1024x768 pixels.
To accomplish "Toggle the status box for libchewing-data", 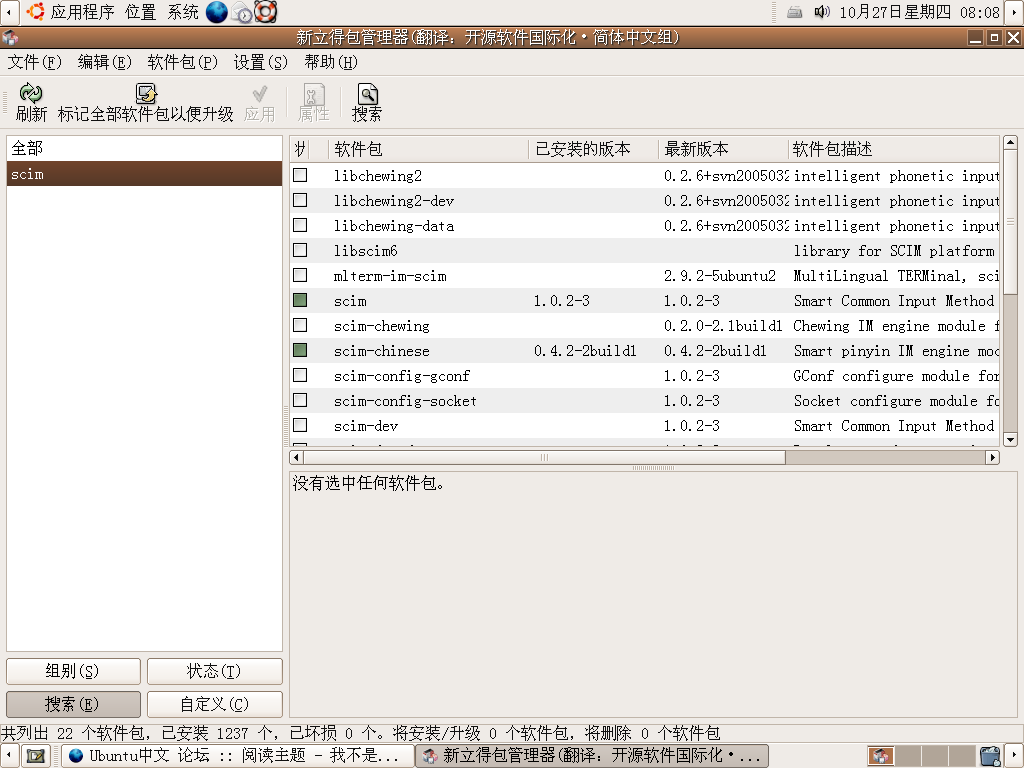I will (x=300, y=225).
